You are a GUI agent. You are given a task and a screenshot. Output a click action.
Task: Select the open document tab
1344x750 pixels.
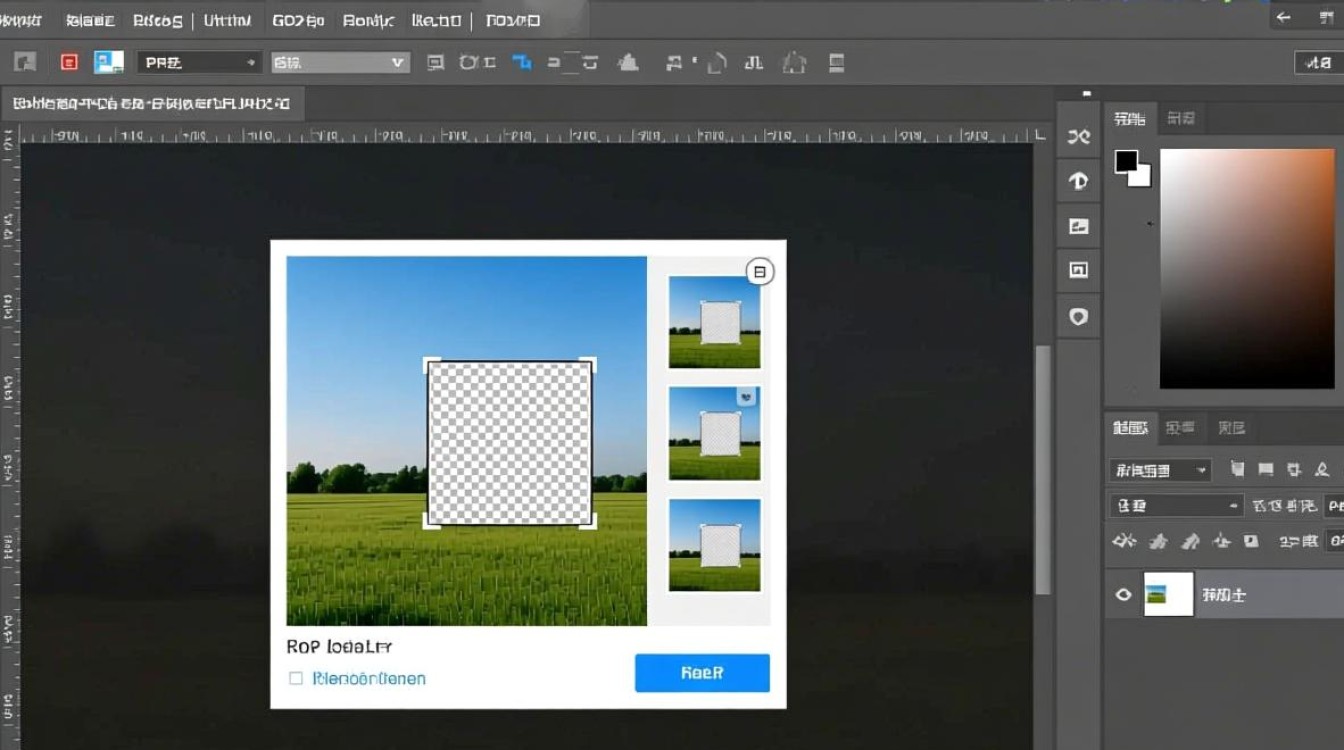coord(152,103)
